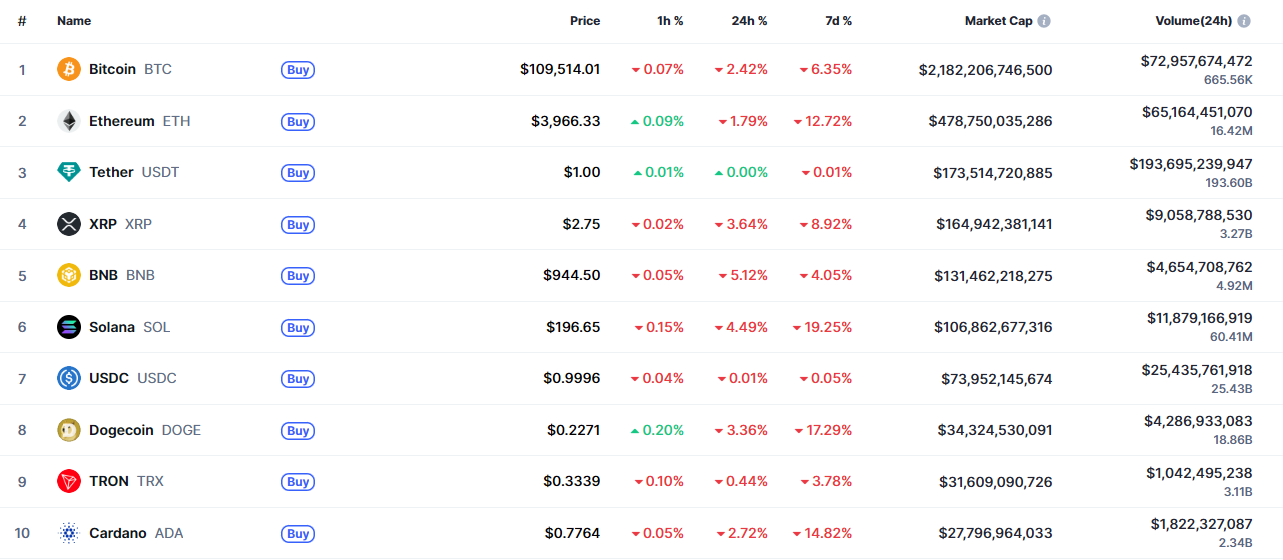
Task: Click the Dogecoin logo icon
Action: pos(69,430)
